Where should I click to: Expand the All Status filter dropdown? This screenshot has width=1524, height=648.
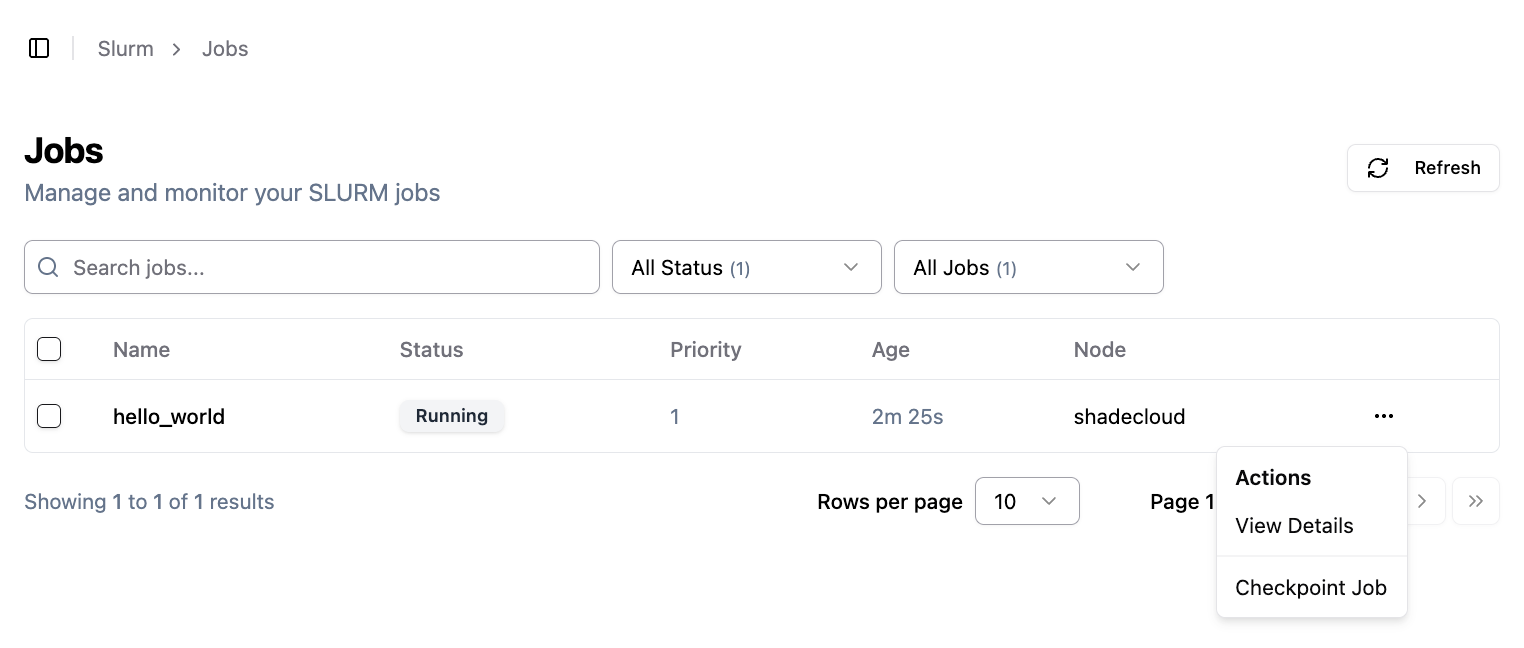[746, 267]
